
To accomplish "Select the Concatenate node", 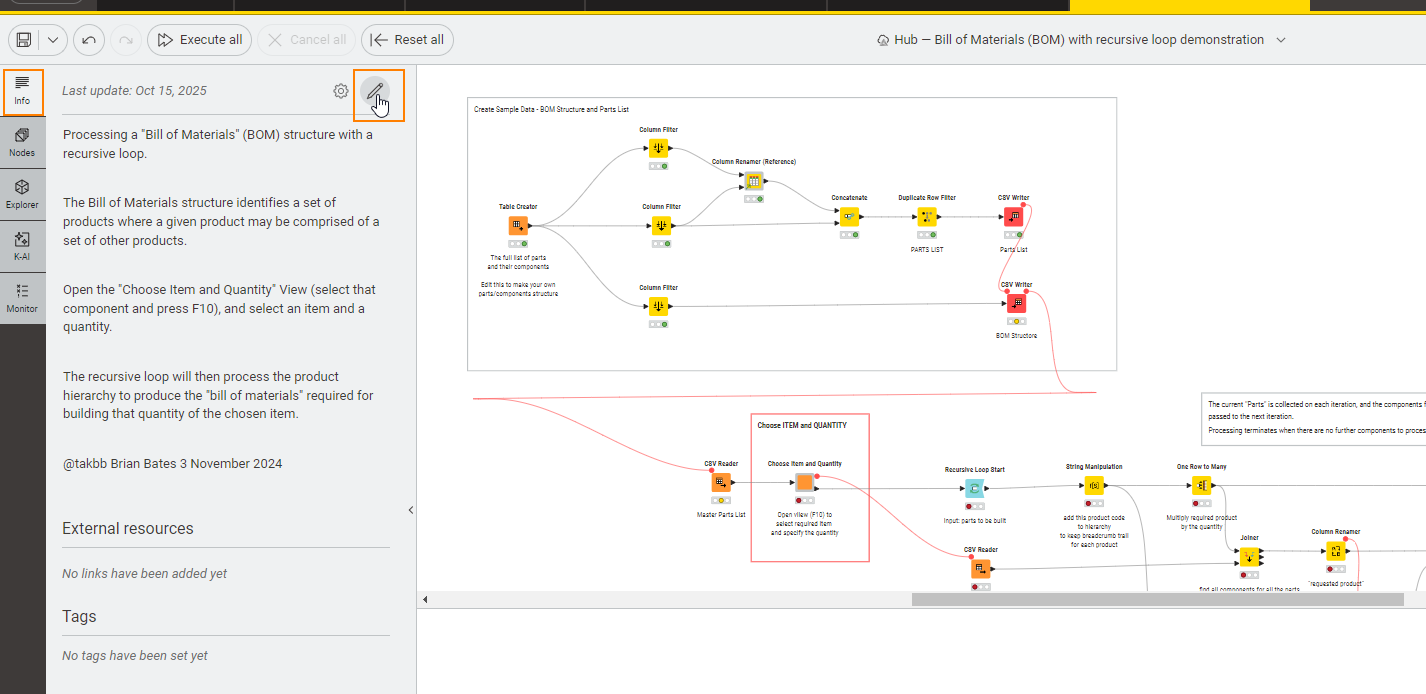I will pos(849,217).
